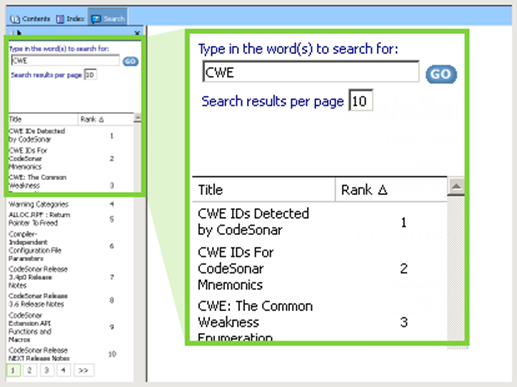517x387 pixels.
Task: Go to results page 3
Action: tap(47, 370)
